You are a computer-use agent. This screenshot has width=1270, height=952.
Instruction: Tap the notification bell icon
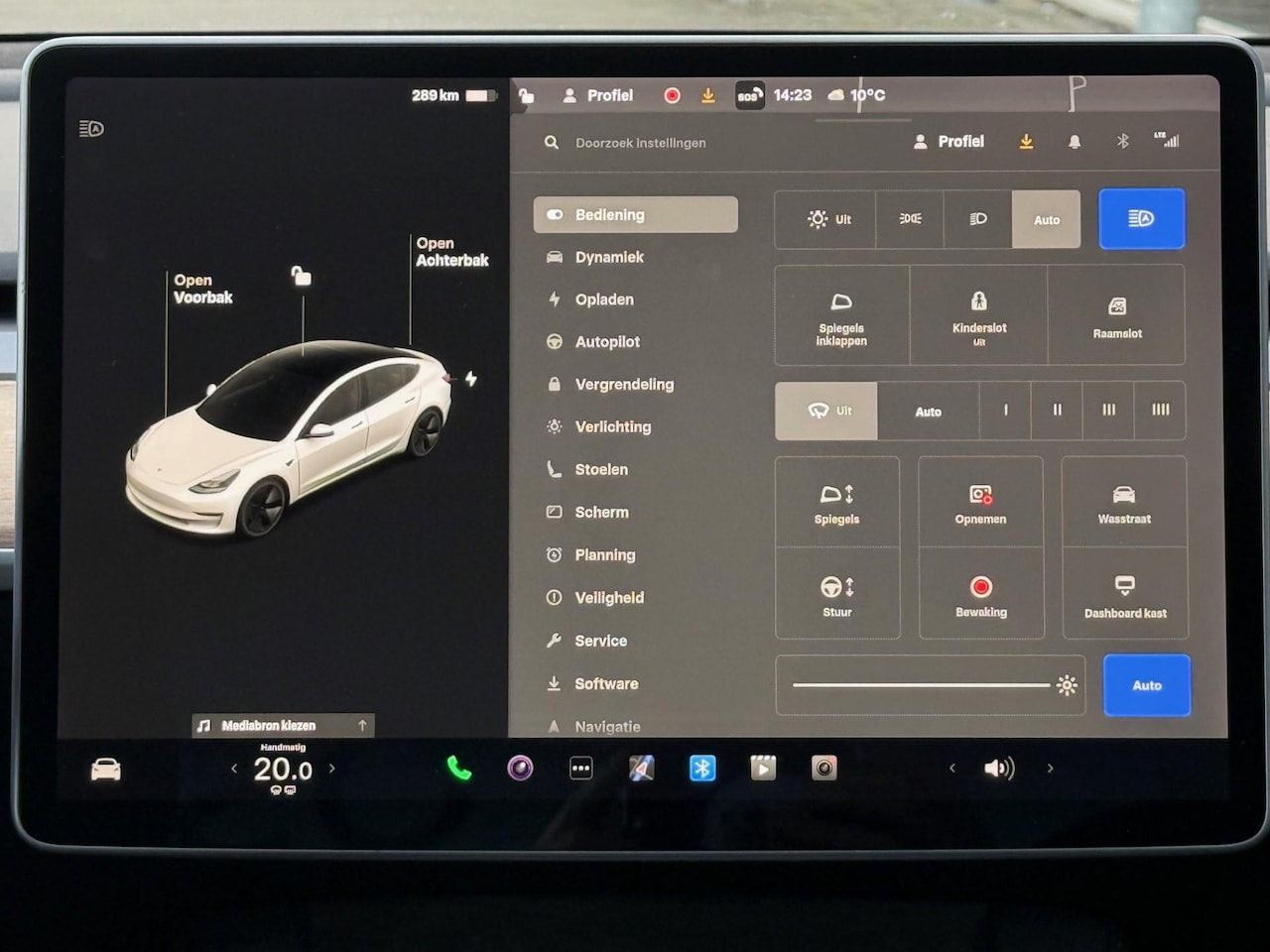[x=1074, y=142]
